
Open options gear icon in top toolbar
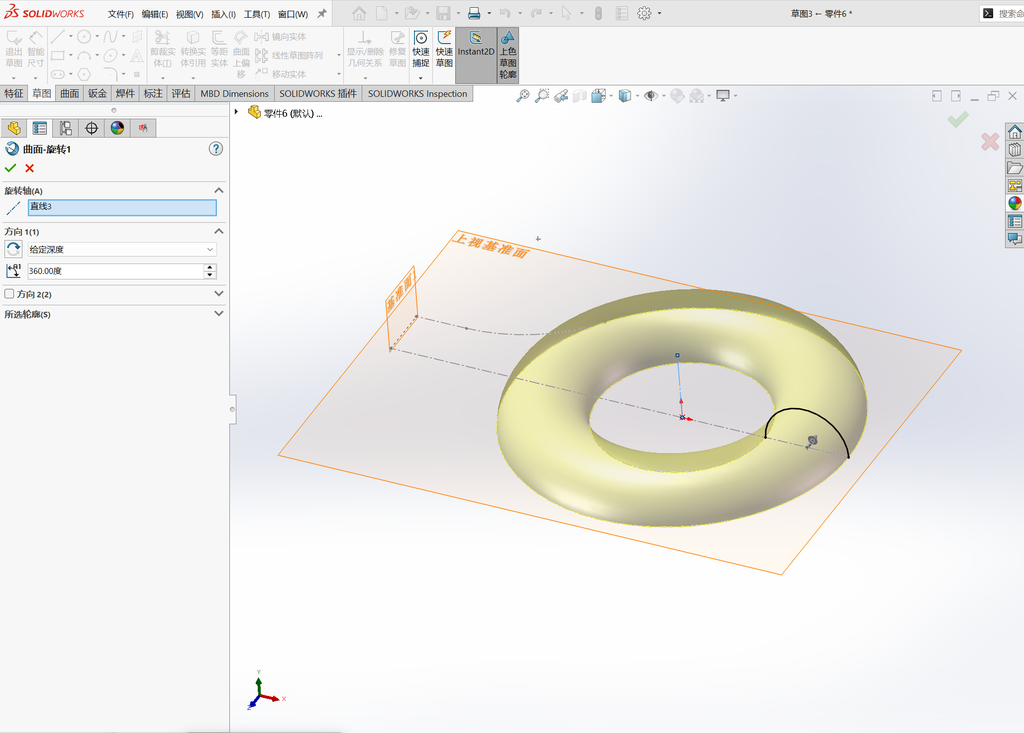pyautogui.click(x=644, y=13)
